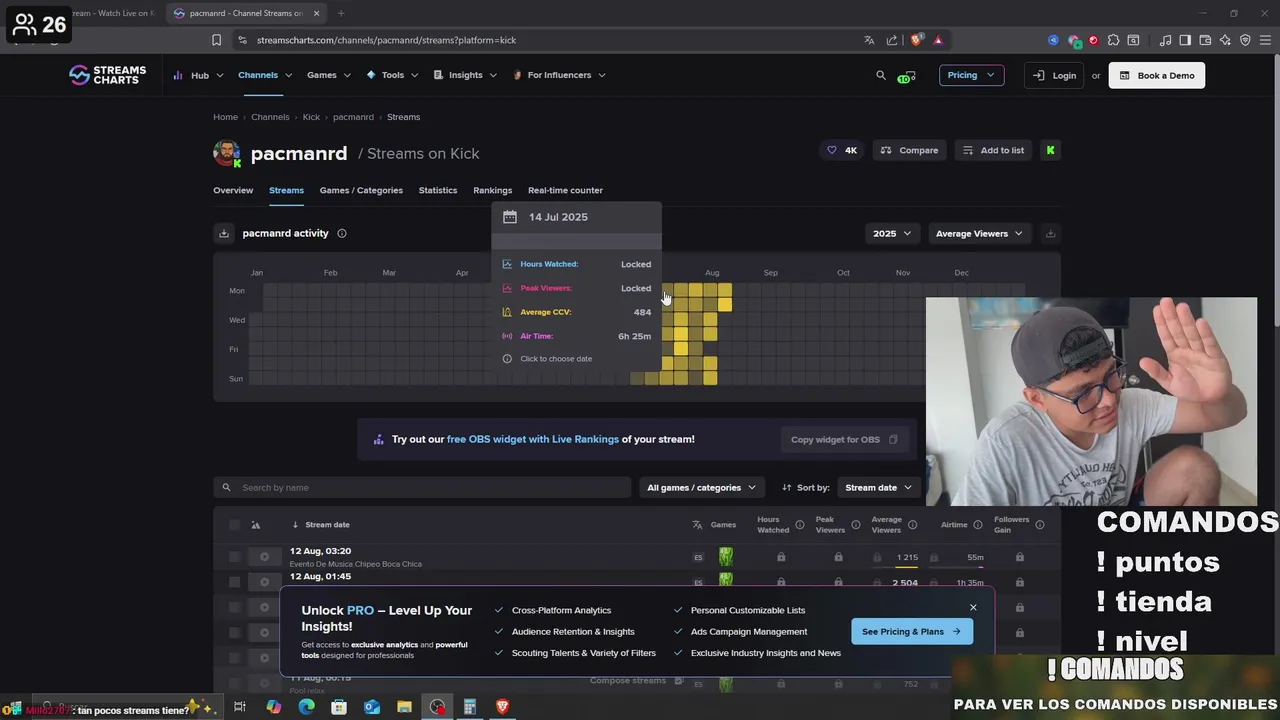Switch to the Overview tab
1280x720 pixels.
(233, 190)
